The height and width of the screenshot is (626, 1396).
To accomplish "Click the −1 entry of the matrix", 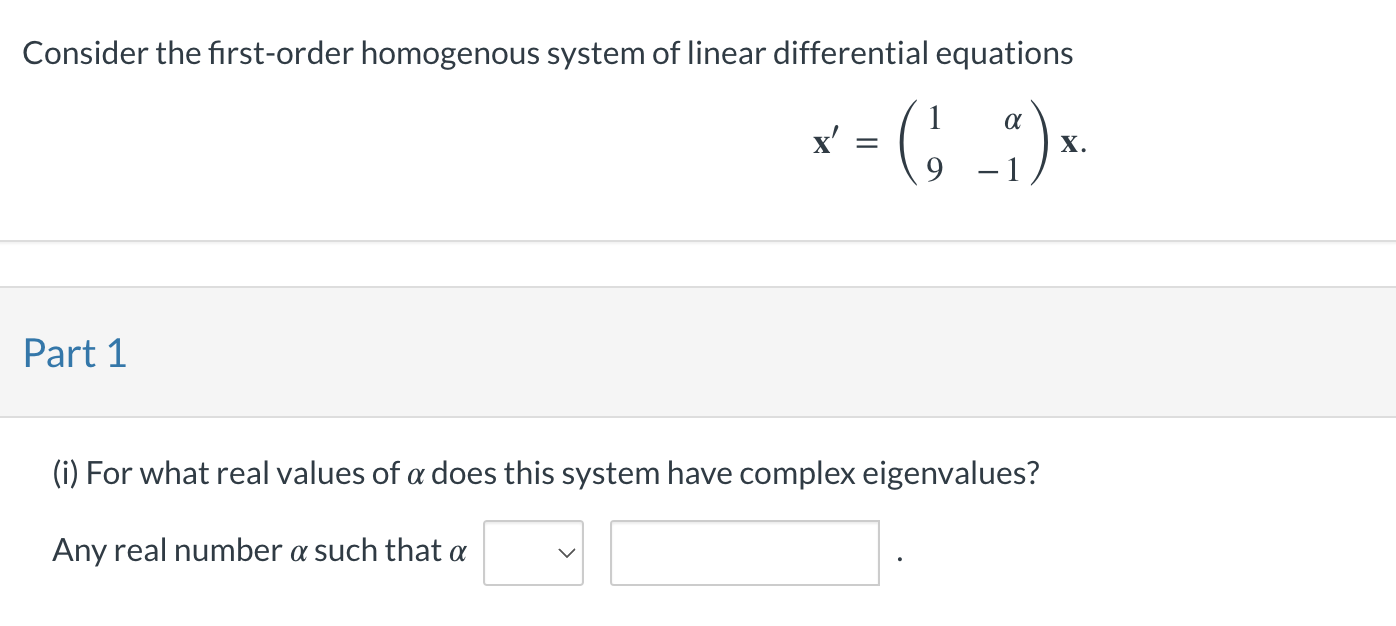I will click(1002, 171).
